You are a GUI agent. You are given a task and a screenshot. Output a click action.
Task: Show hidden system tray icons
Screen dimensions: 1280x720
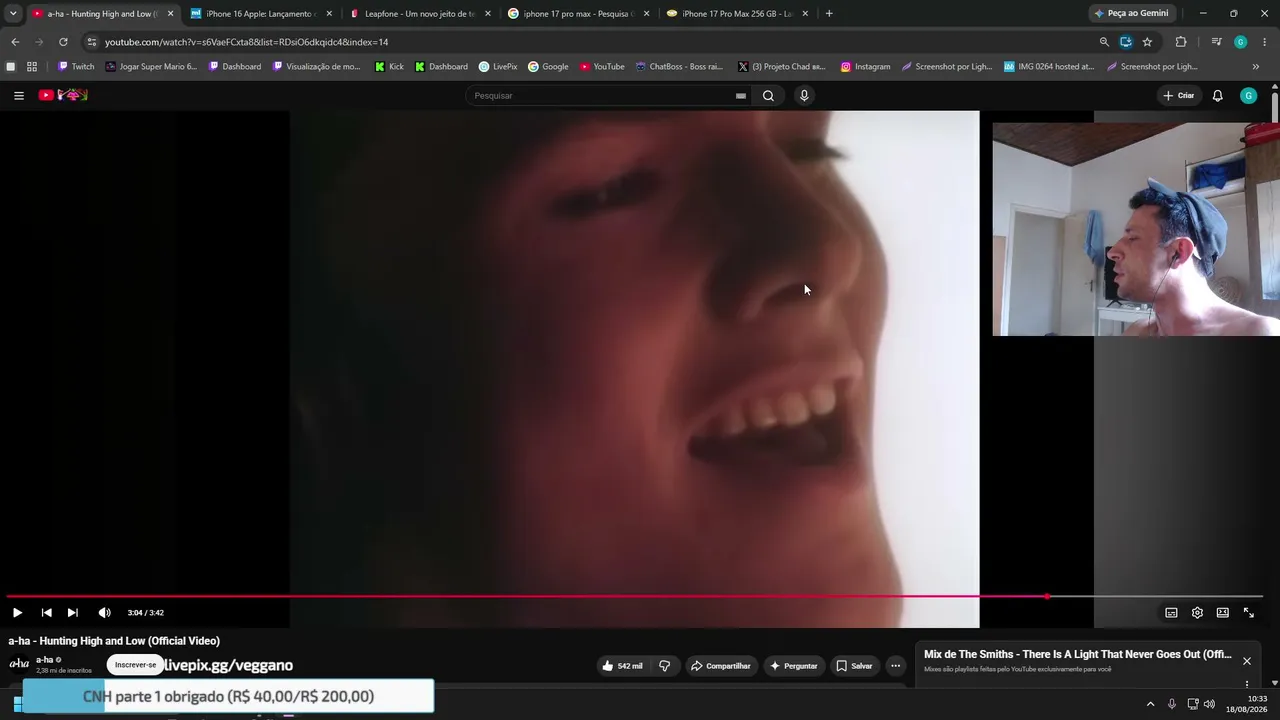click(x=1150, y=704)
